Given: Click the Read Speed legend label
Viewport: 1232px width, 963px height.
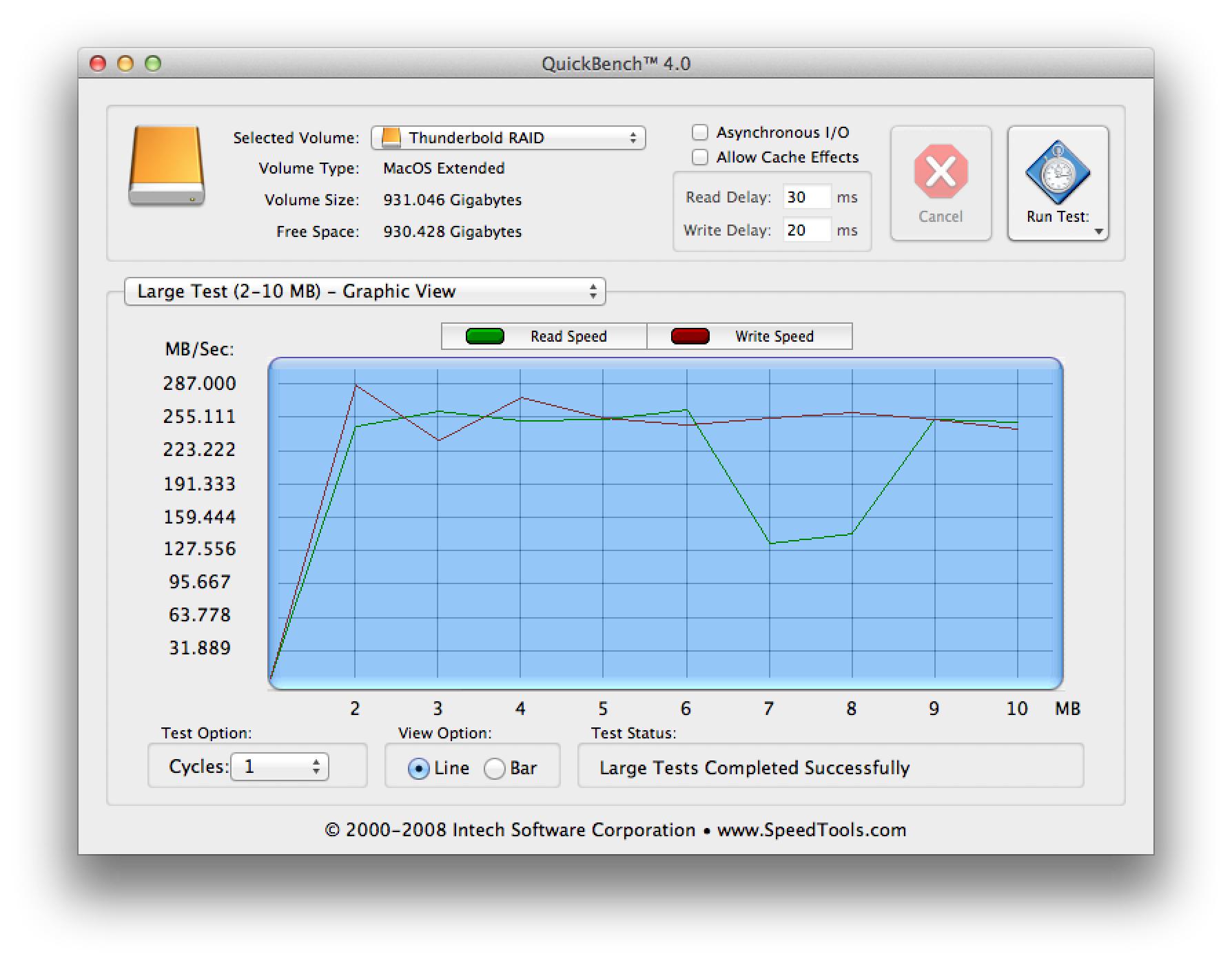Looking at the screenshot, I should (x=568, y=336).
